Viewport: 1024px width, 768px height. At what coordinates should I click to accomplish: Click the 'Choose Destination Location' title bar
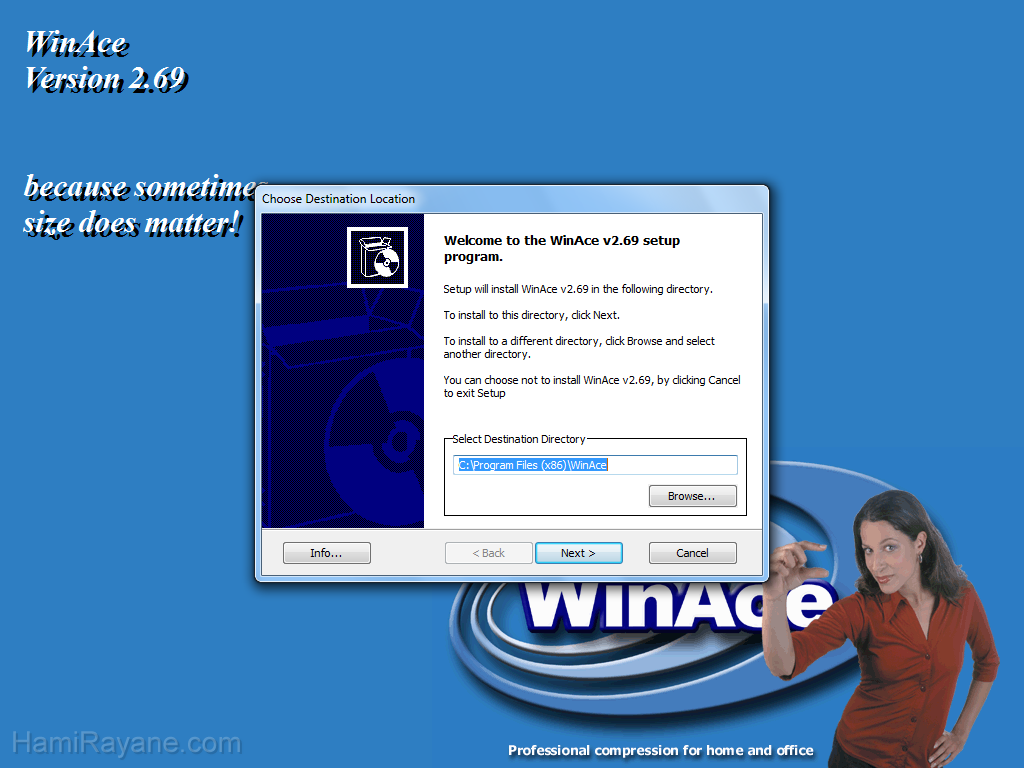point(511,199)
